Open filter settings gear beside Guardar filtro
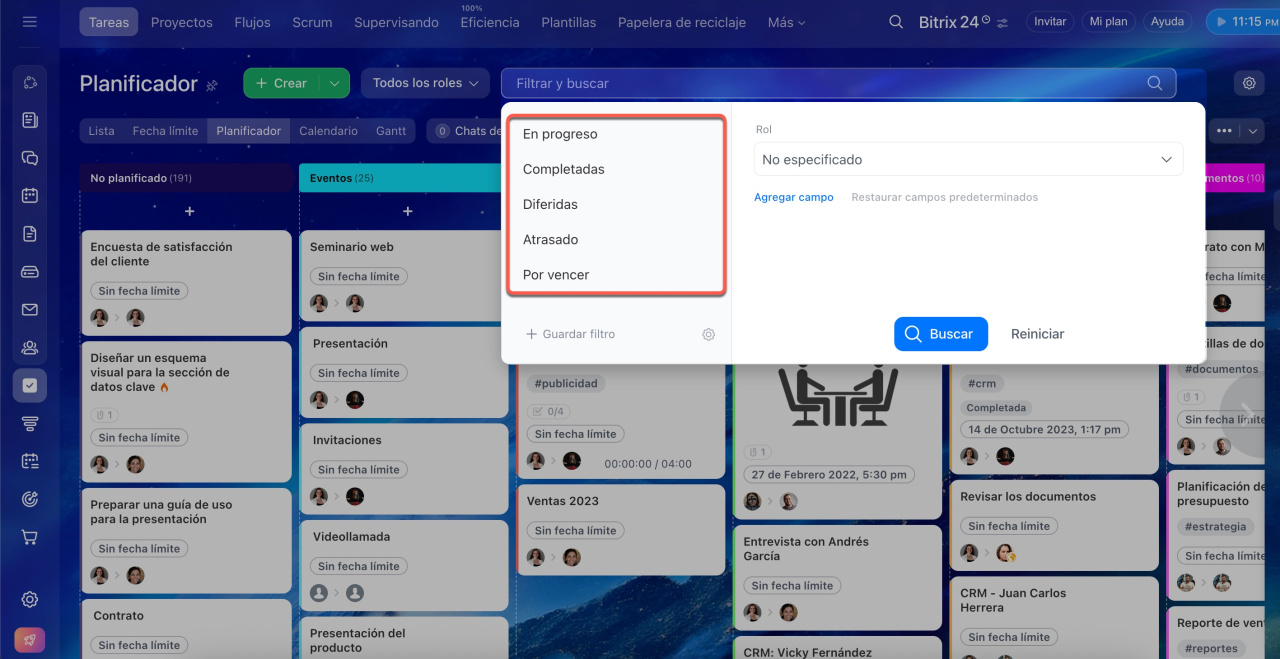The height and width of the screenshot is (659, 1280). tap(708, 334)
